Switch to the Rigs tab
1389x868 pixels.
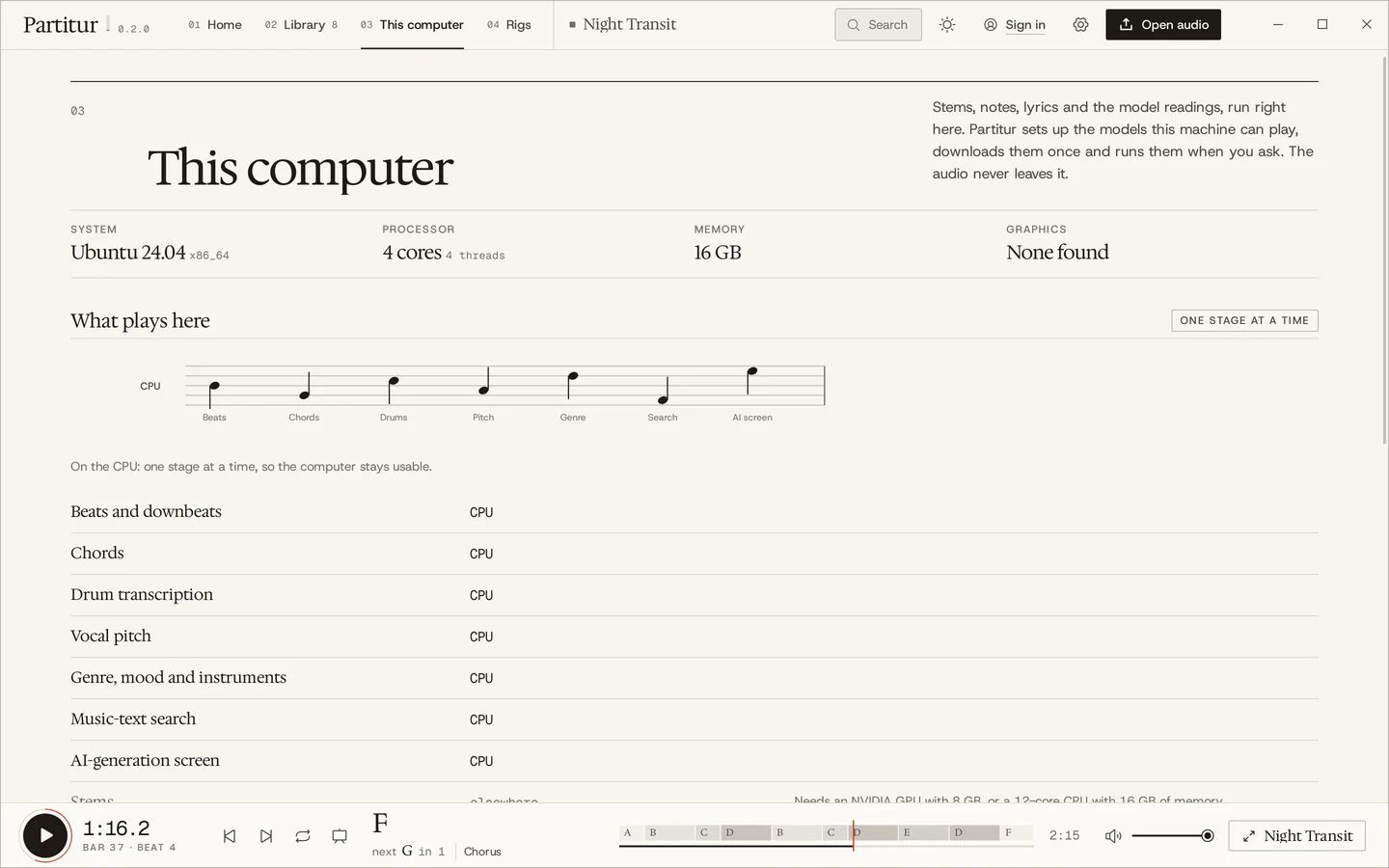[509, 25]
